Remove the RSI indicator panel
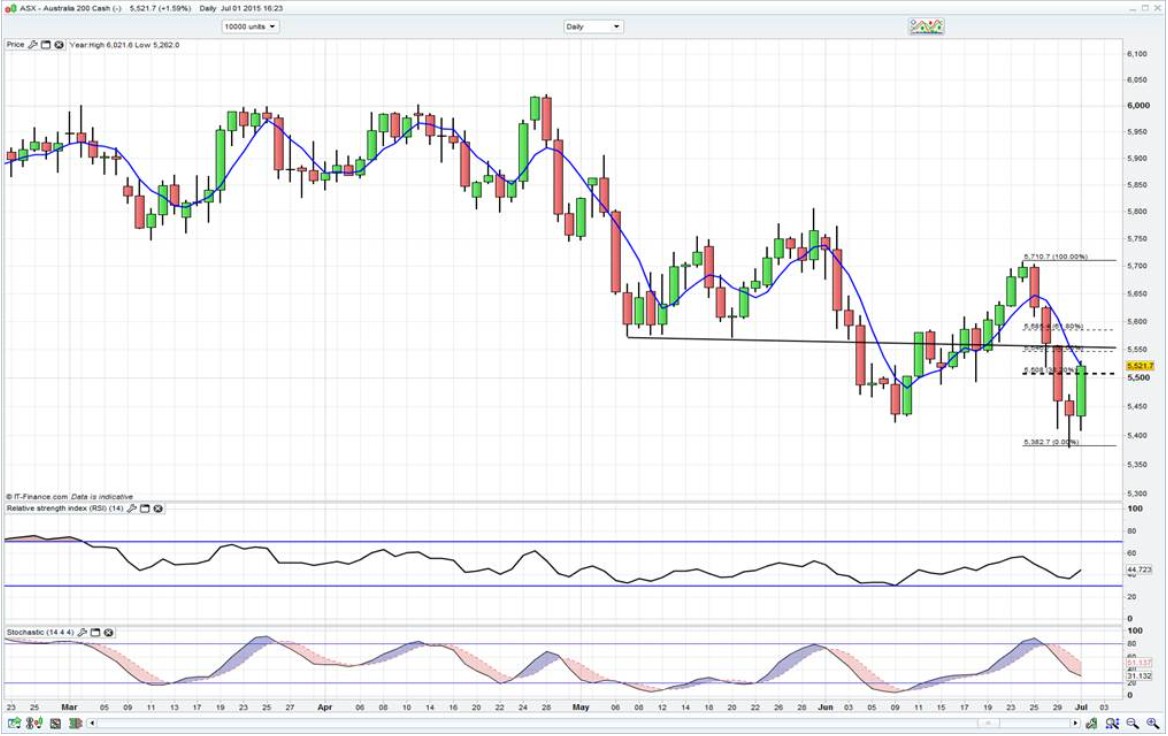The width and height of the screenshot is (1168, 736). [158, 509]
